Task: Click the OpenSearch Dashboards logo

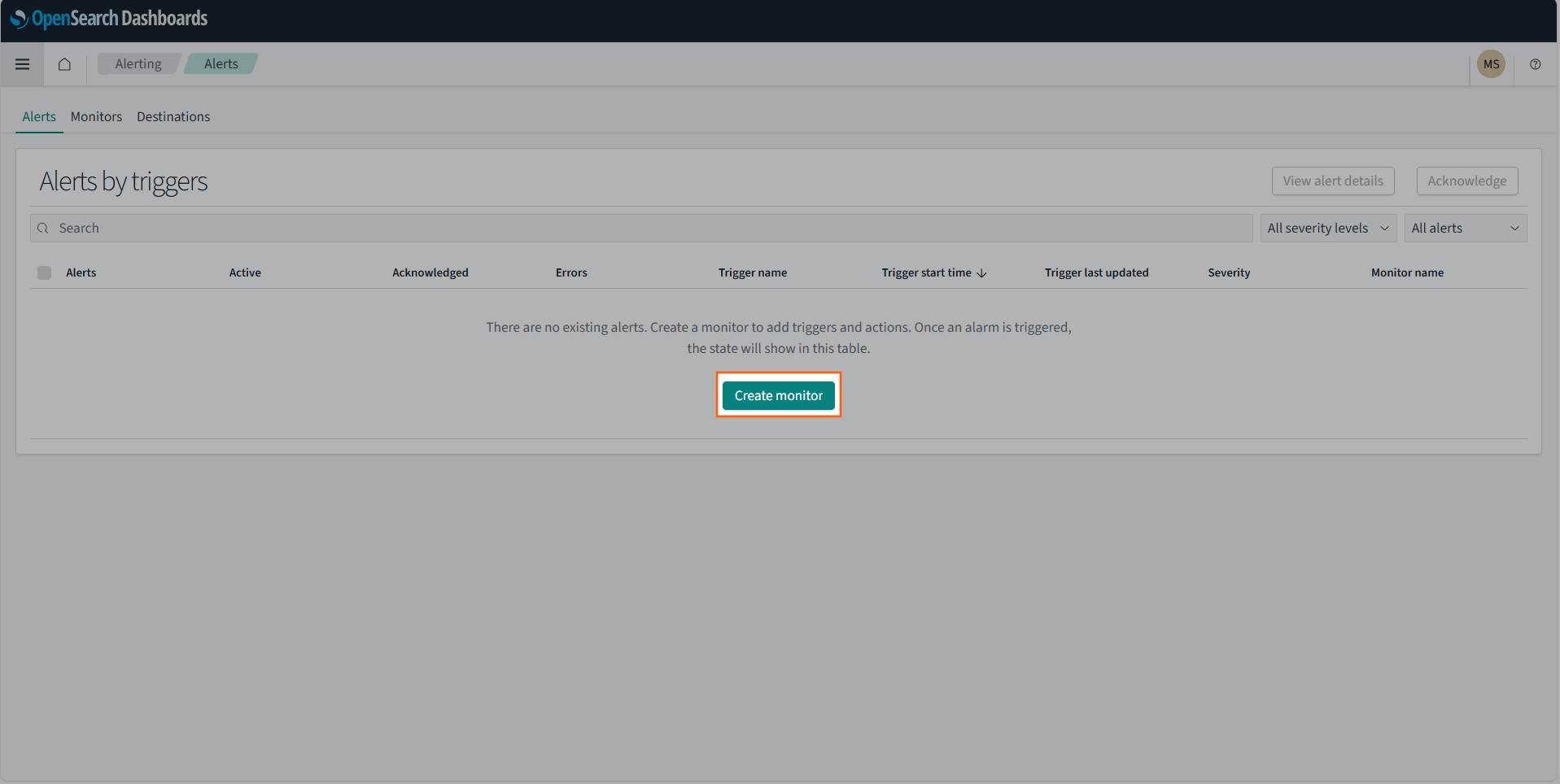Action: (110, 18)
